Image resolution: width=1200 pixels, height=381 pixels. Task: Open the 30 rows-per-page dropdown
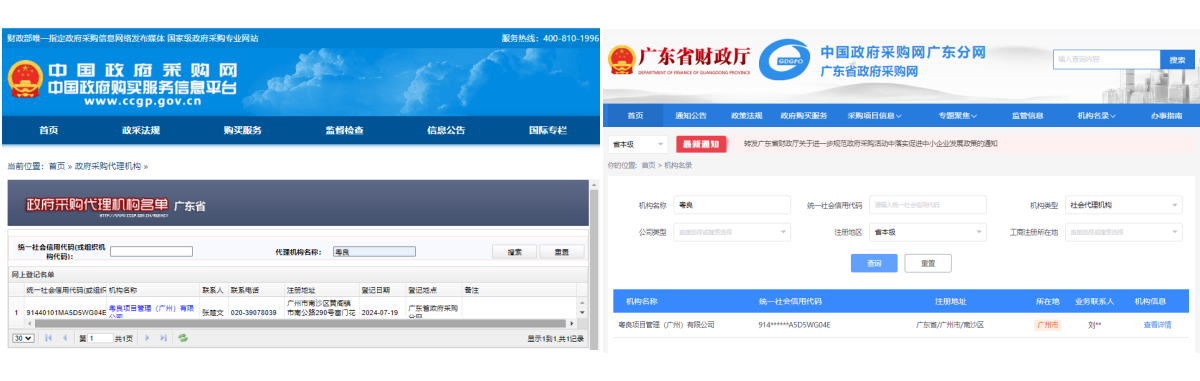pos(22,339)
